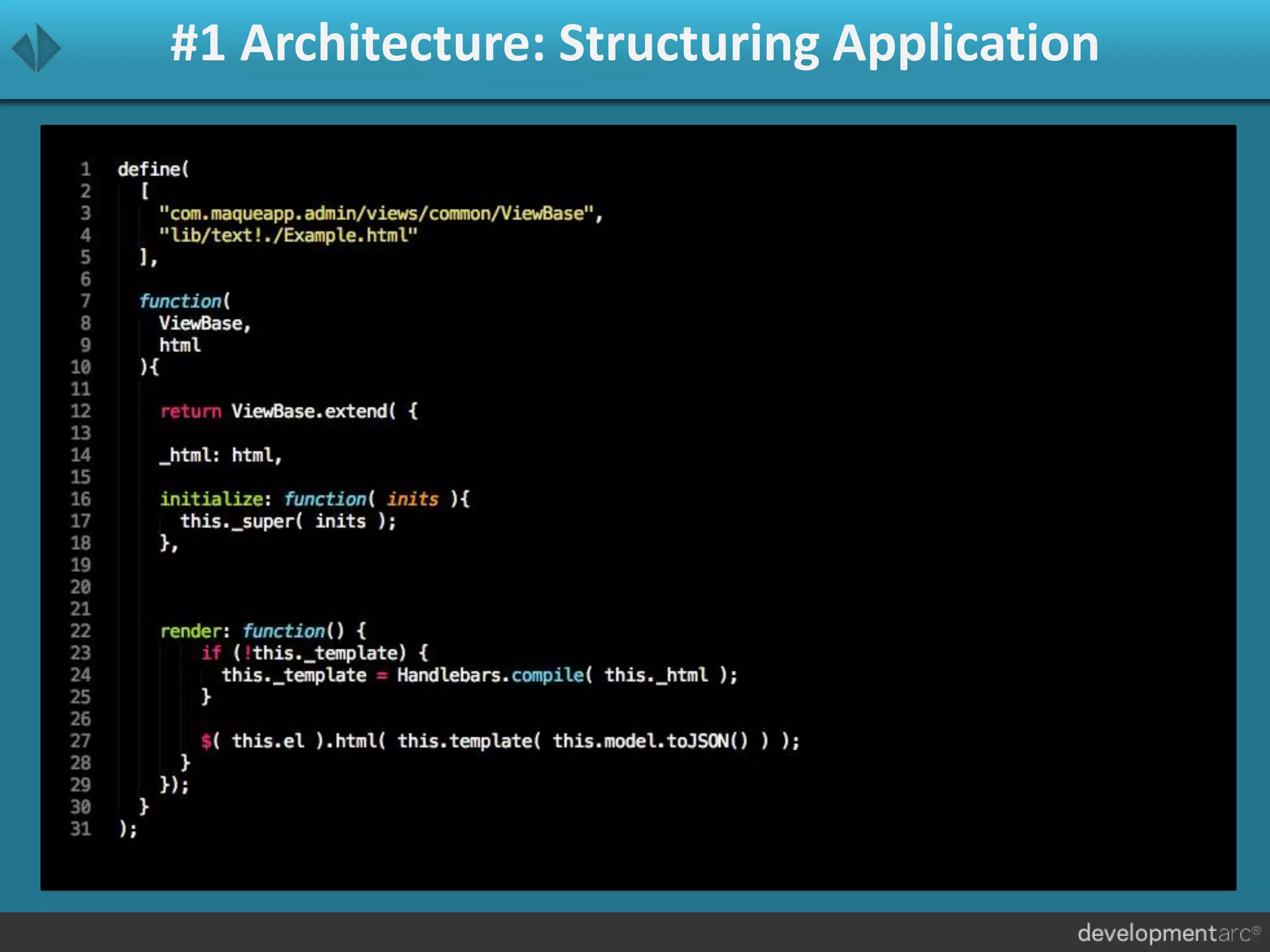
Task: Click this._super call on line 17
Action: tap(241, 521)
